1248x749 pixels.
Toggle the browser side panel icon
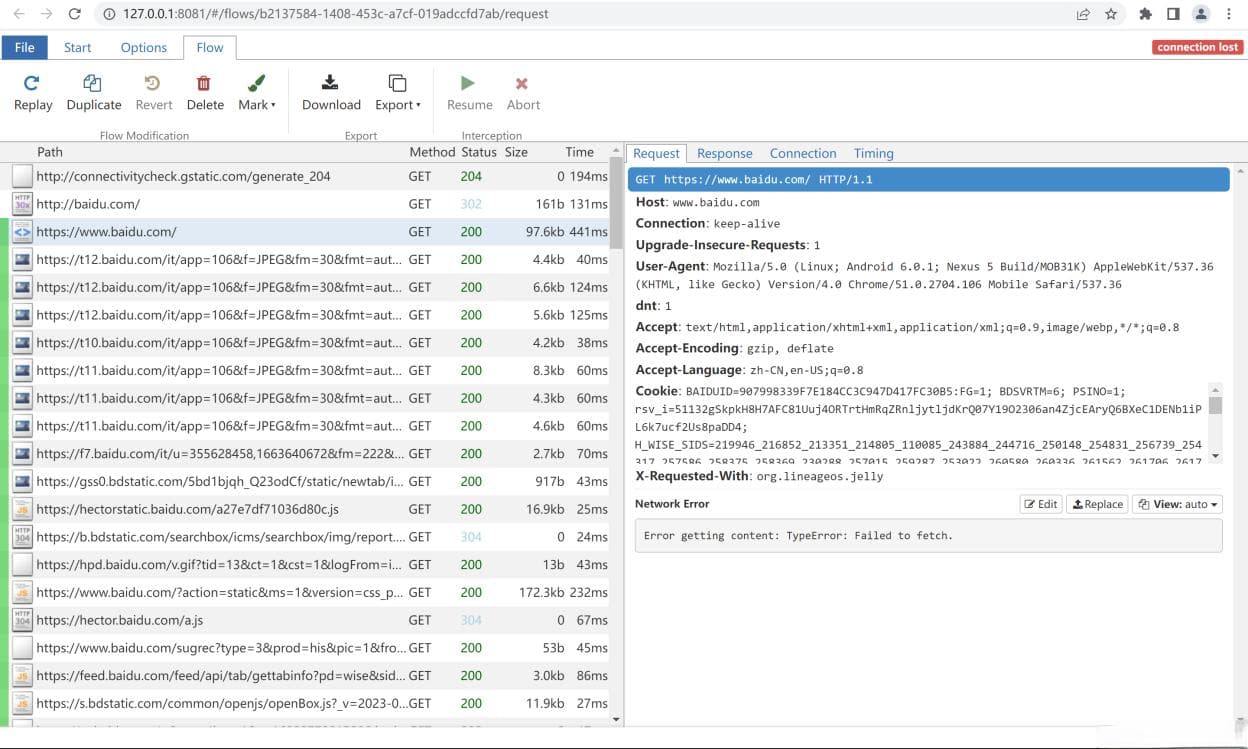pos(1173,14)
